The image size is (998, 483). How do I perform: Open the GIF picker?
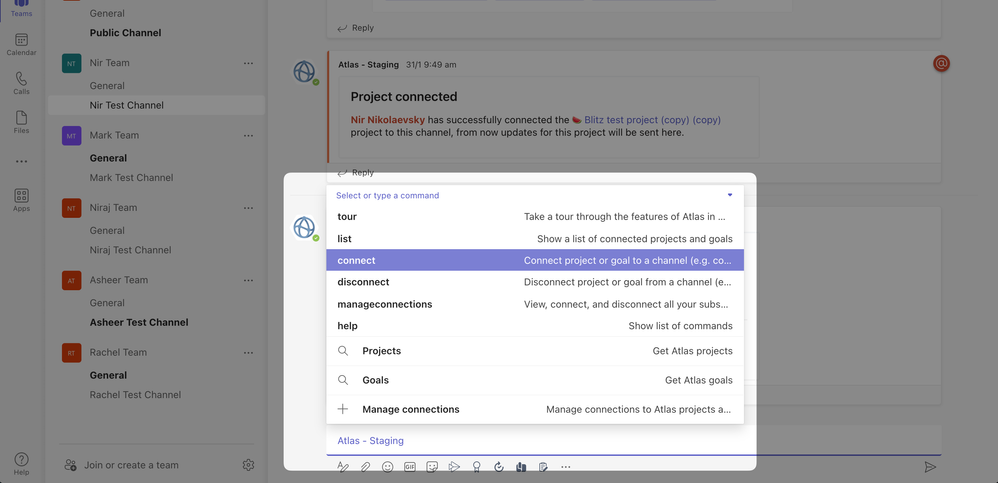tap(410, 467)
